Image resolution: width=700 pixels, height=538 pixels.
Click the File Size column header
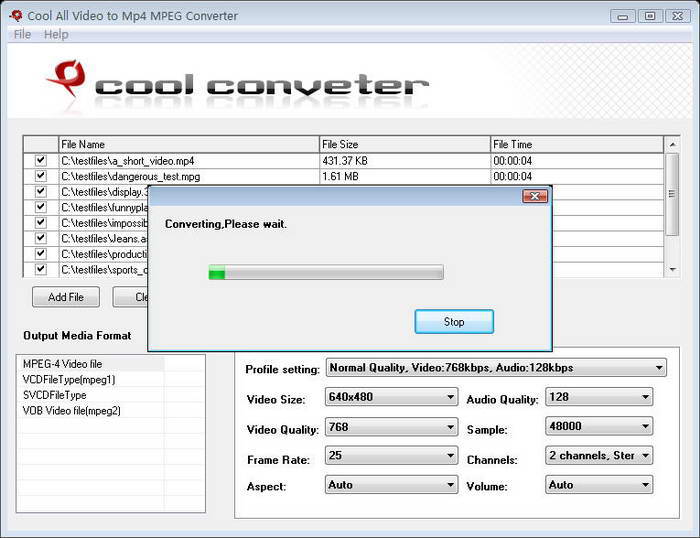click(x=405, y=144)
